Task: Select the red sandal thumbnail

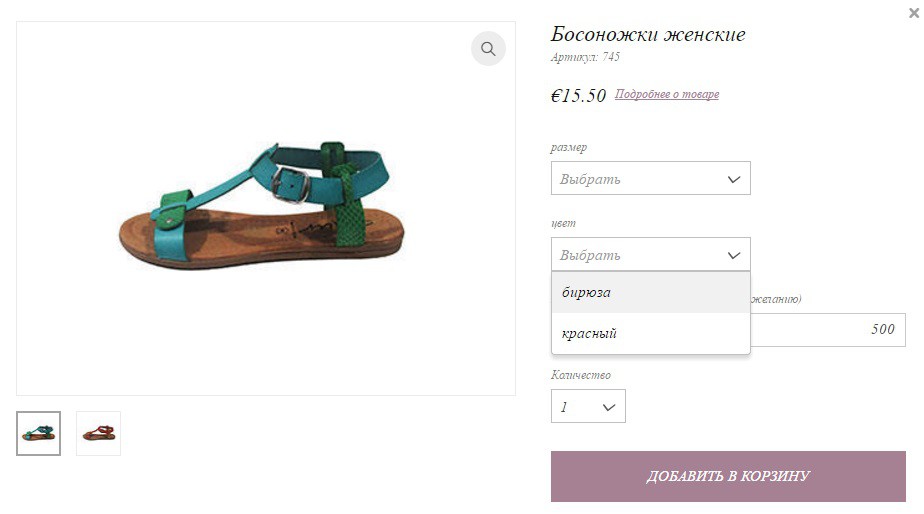Action: [x=98, y=433]
